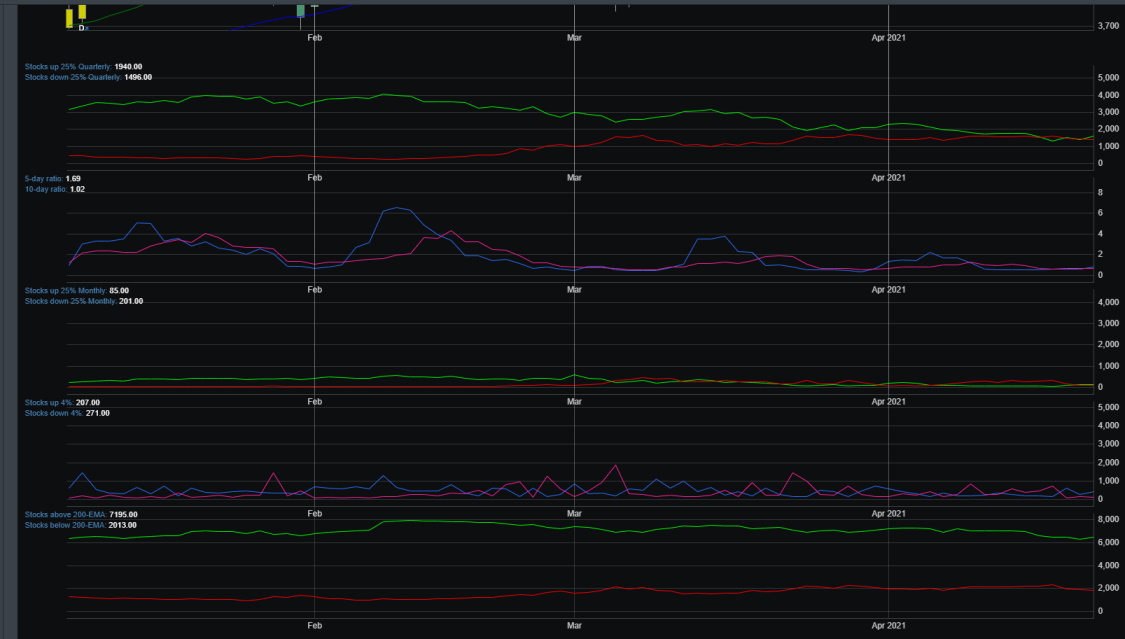Select the '10-day ratio:' indicator label

point(46,189)
